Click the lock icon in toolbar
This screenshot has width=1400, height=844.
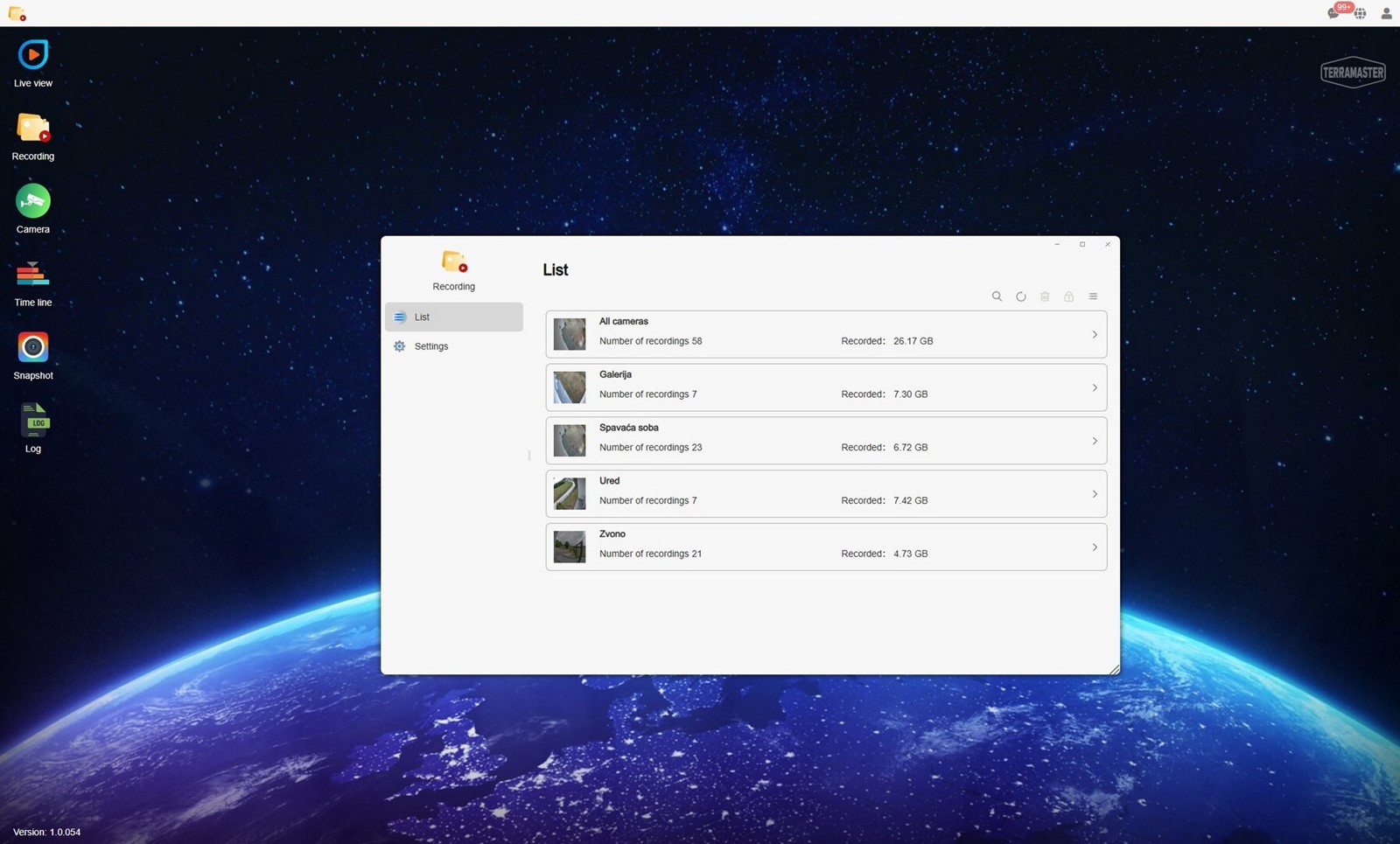pyautogui.click(x=1068, y=296)
